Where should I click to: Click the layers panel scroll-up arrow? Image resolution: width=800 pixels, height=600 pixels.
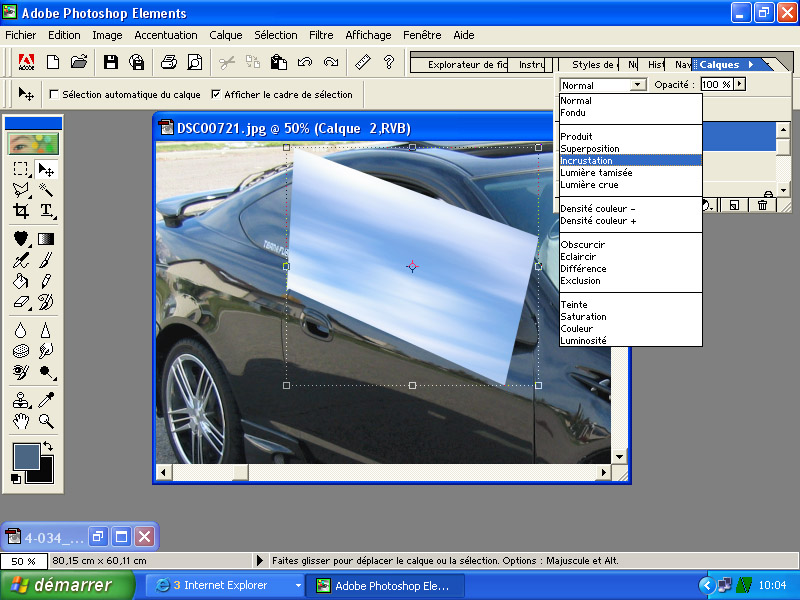[x=783, y=130]
